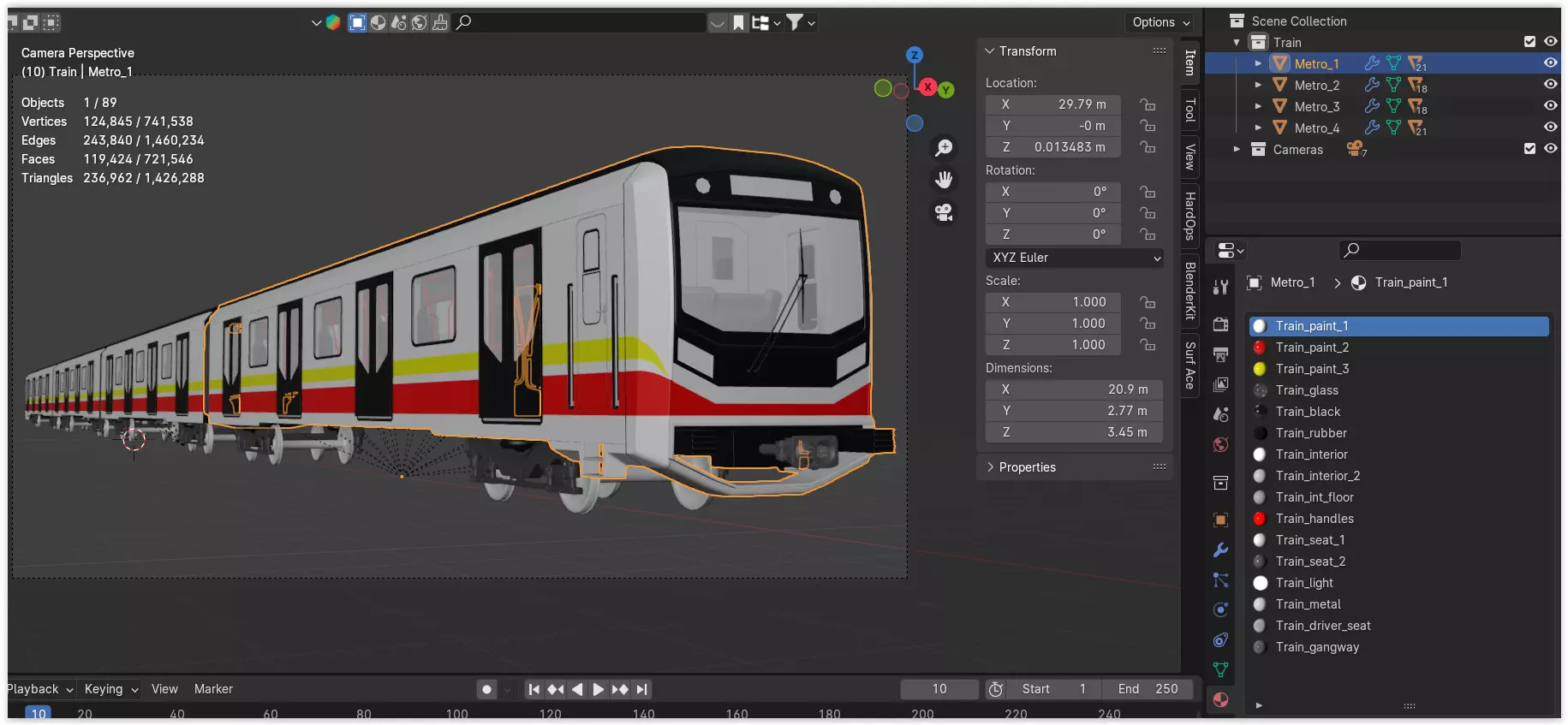The width and height of the screenshot is (1568, 725).
Task: Toggle lock for Location X
Action: (1148, 104)
